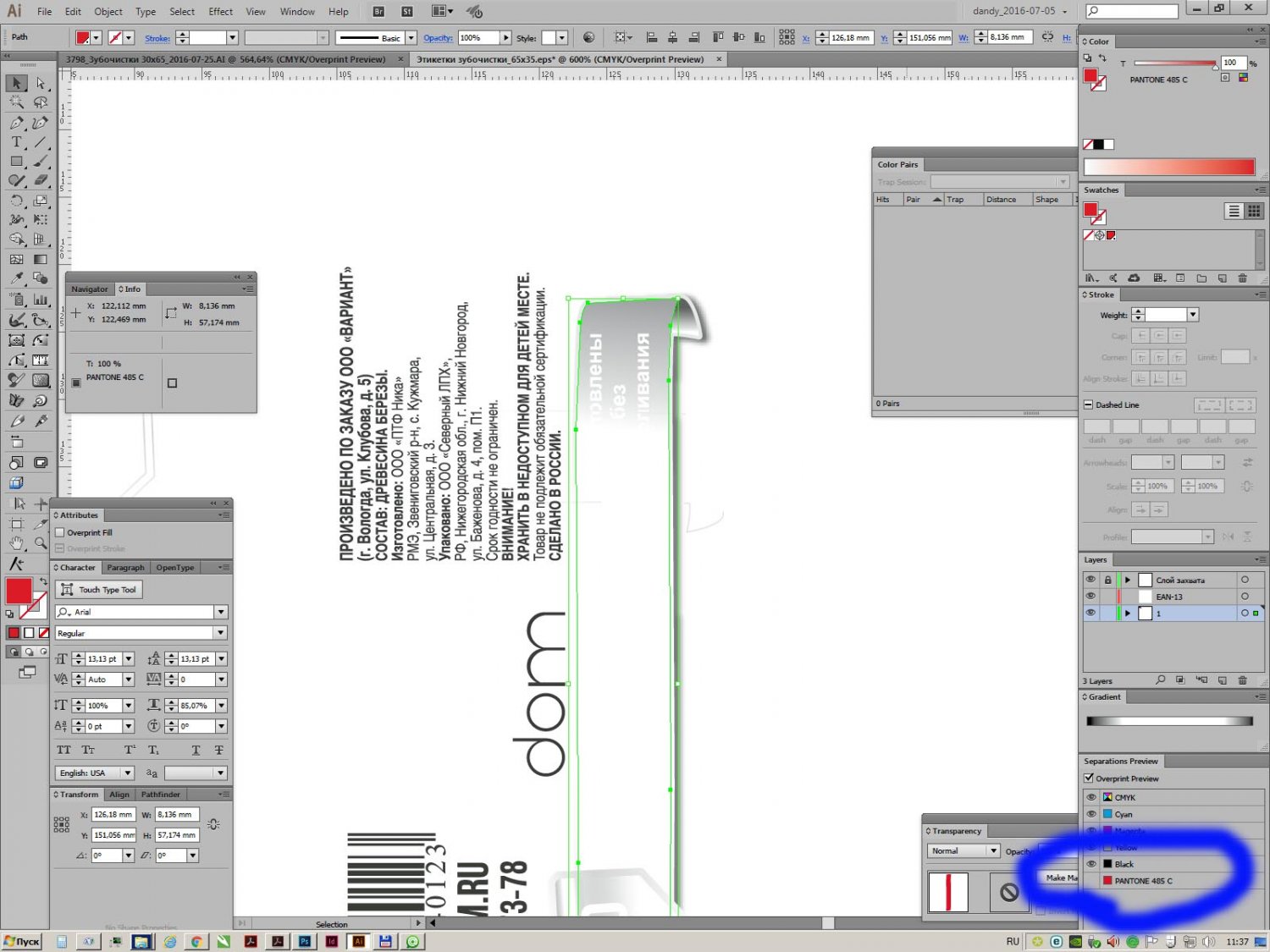Hide layer 1 visibility eye

[x=1091, y=613]
